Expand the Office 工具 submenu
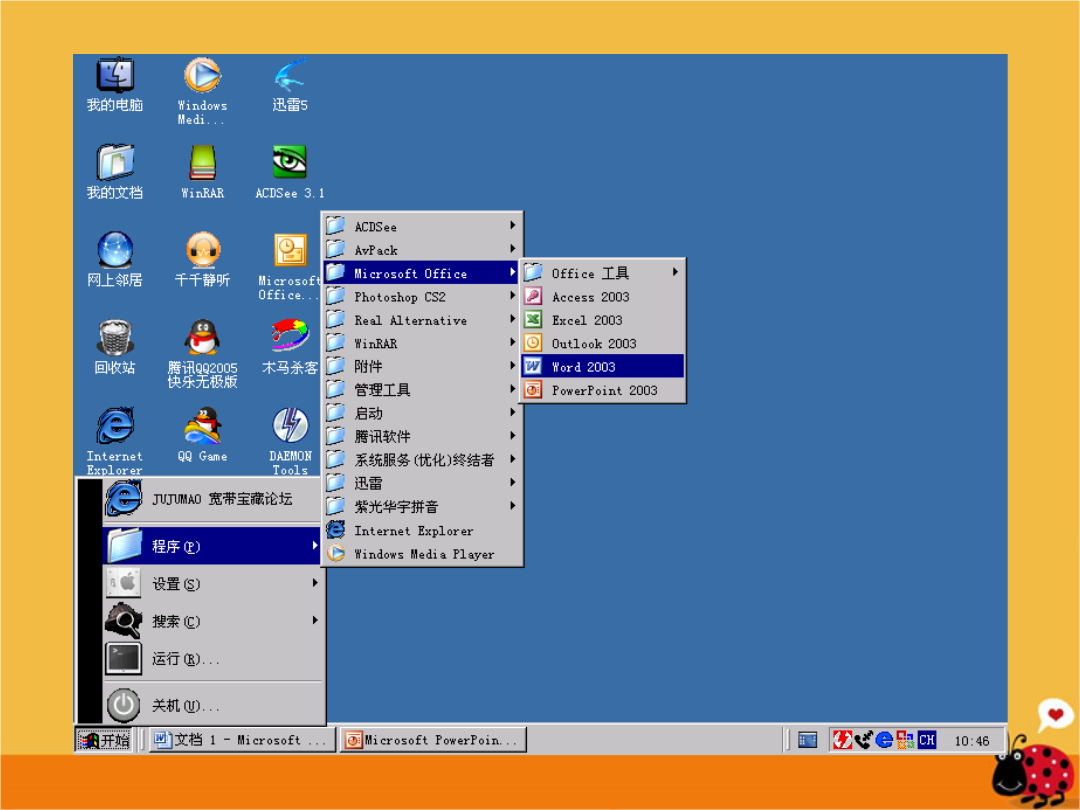1080x810 pixels. pyautogui.click(x=603, y=273)
